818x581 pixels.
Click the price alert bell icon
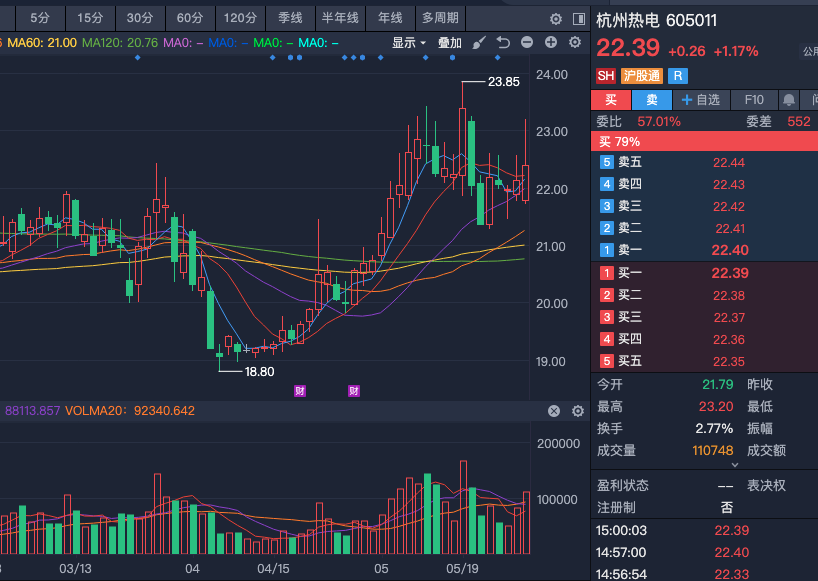click(789, 100)
